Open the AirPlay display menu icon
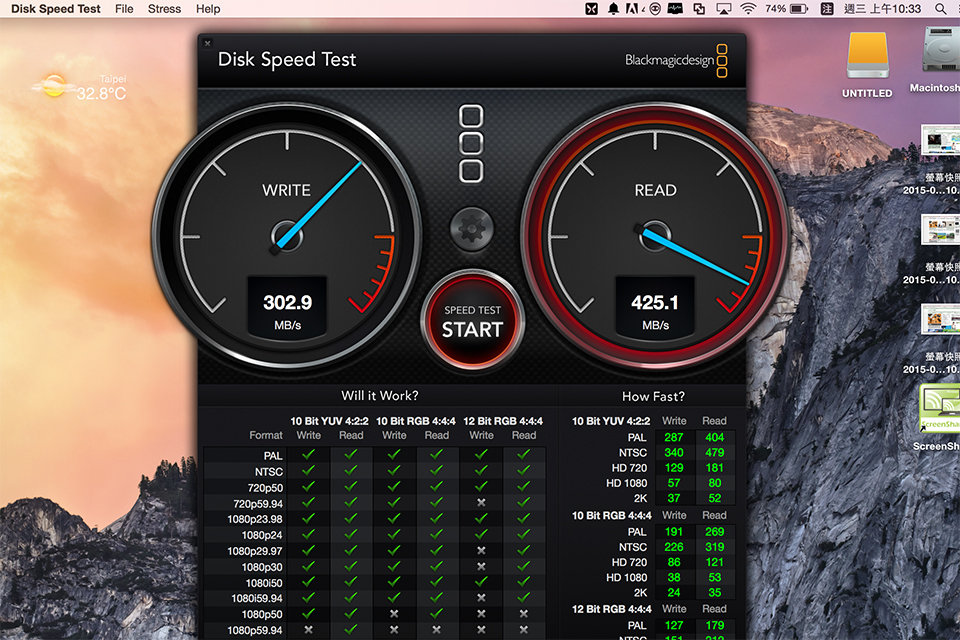The width and height of the screenshot is (960, 640). point(724,9)
